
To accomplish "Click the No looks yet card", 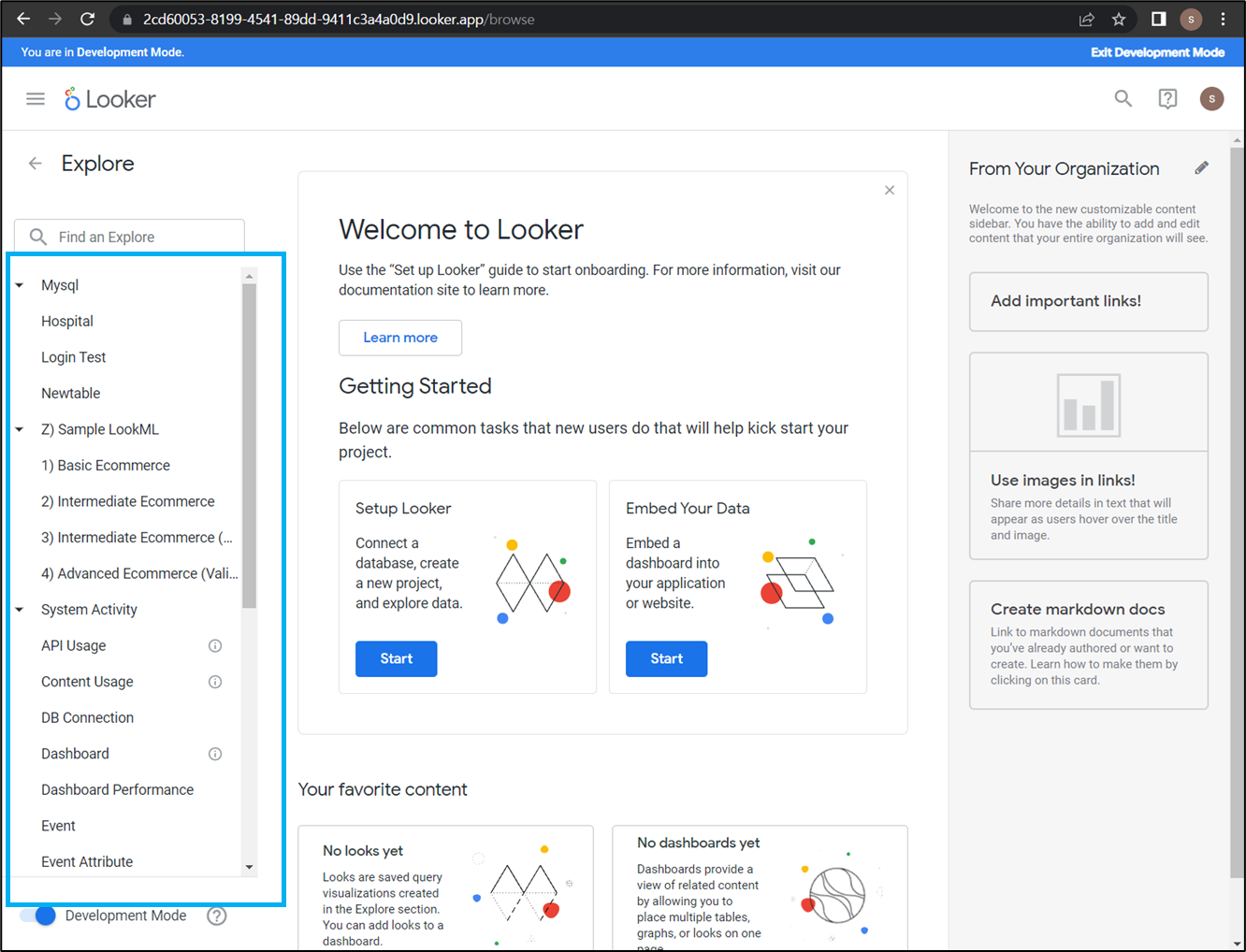I will [446, 887].
